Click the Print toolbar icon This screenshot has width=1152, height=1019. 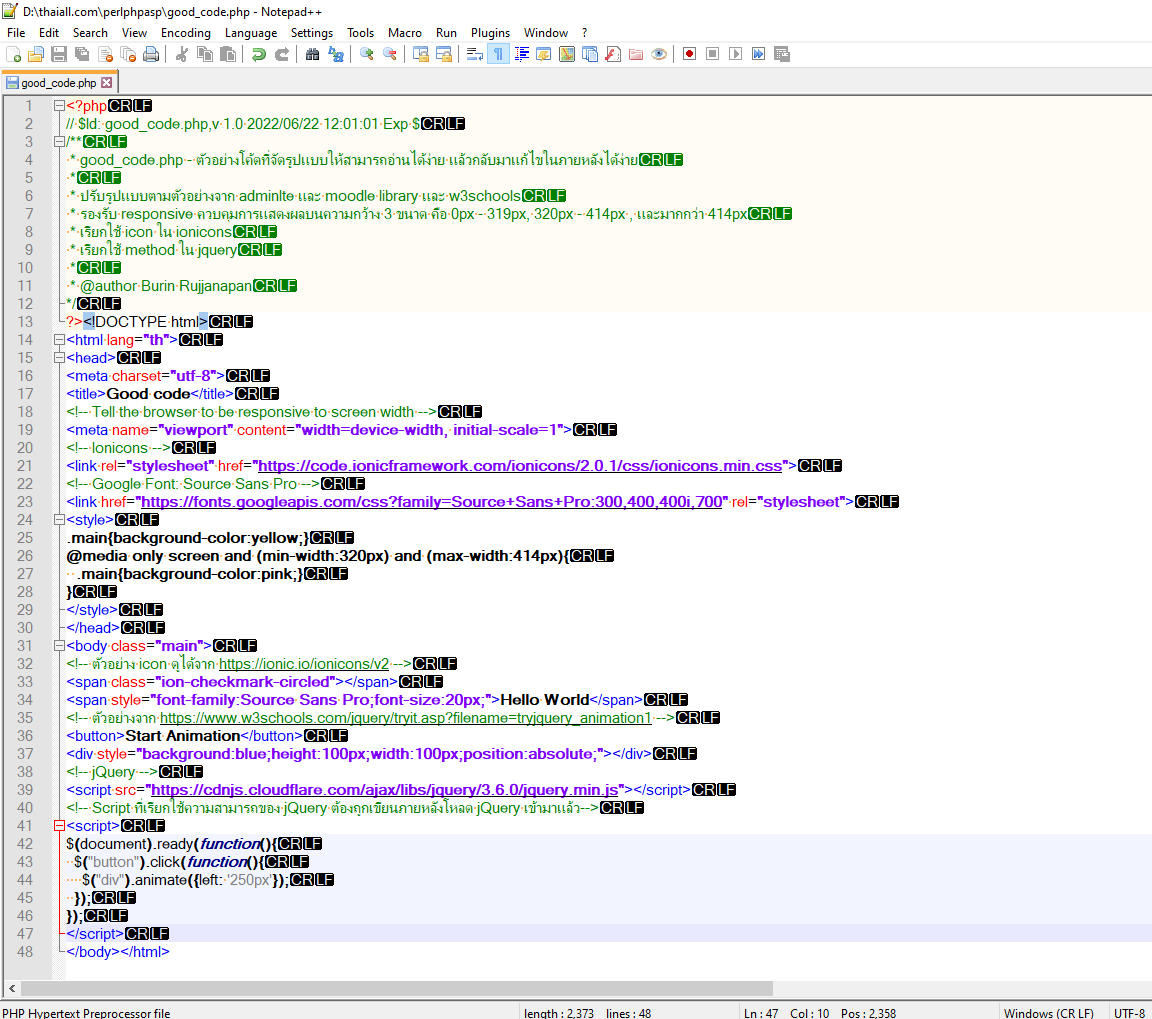point(151,54)
